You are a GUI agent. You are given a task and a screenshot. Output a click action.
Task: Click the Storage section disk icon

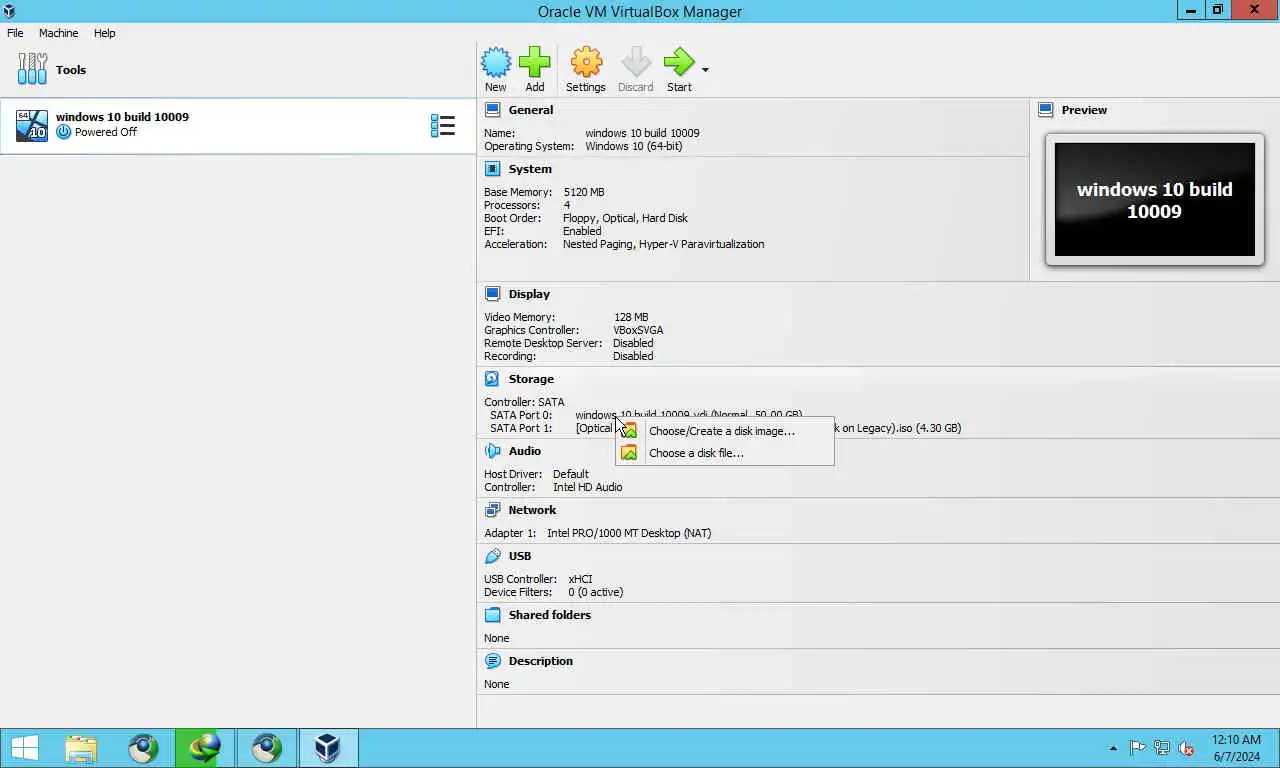(x=492, y=379)
